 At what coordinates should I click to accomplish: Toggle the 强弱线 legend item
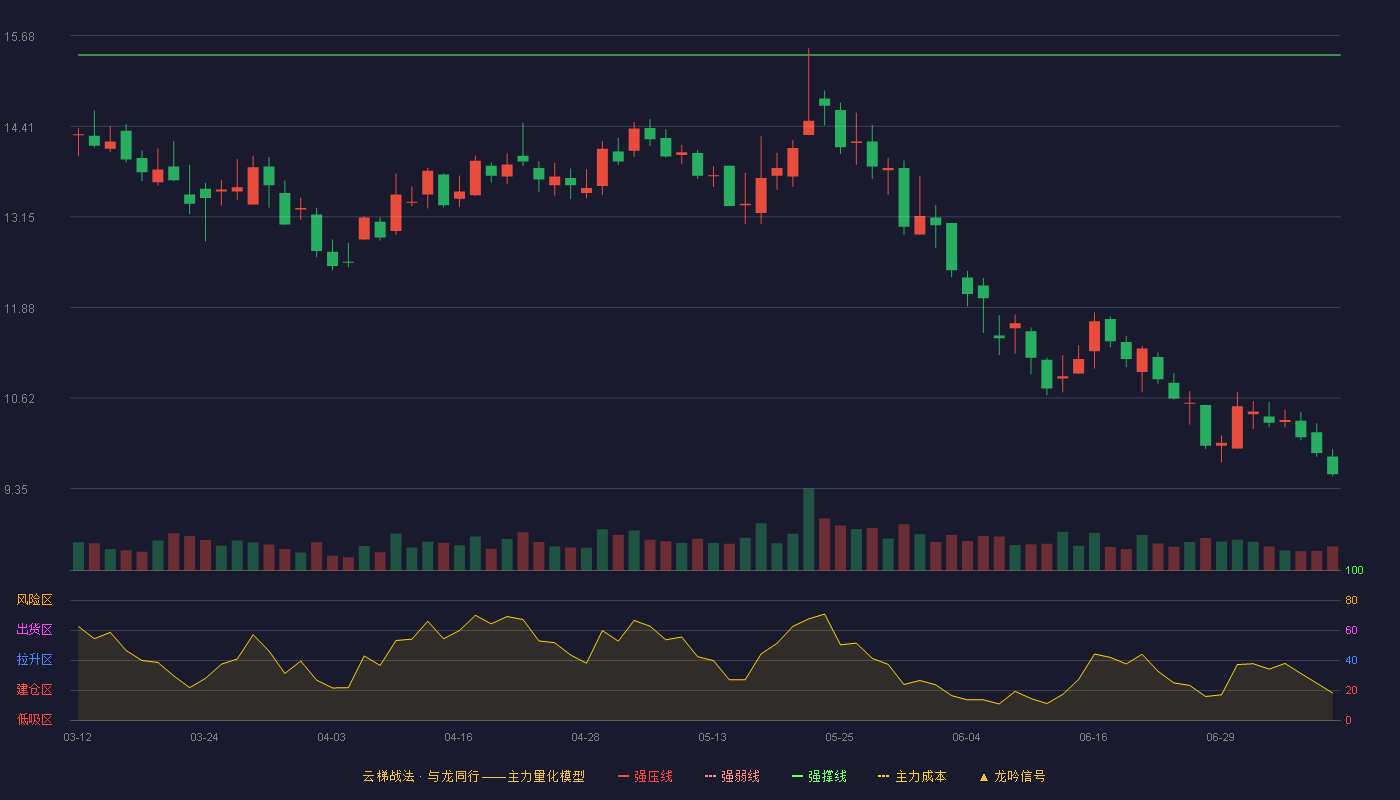point(732,776)
